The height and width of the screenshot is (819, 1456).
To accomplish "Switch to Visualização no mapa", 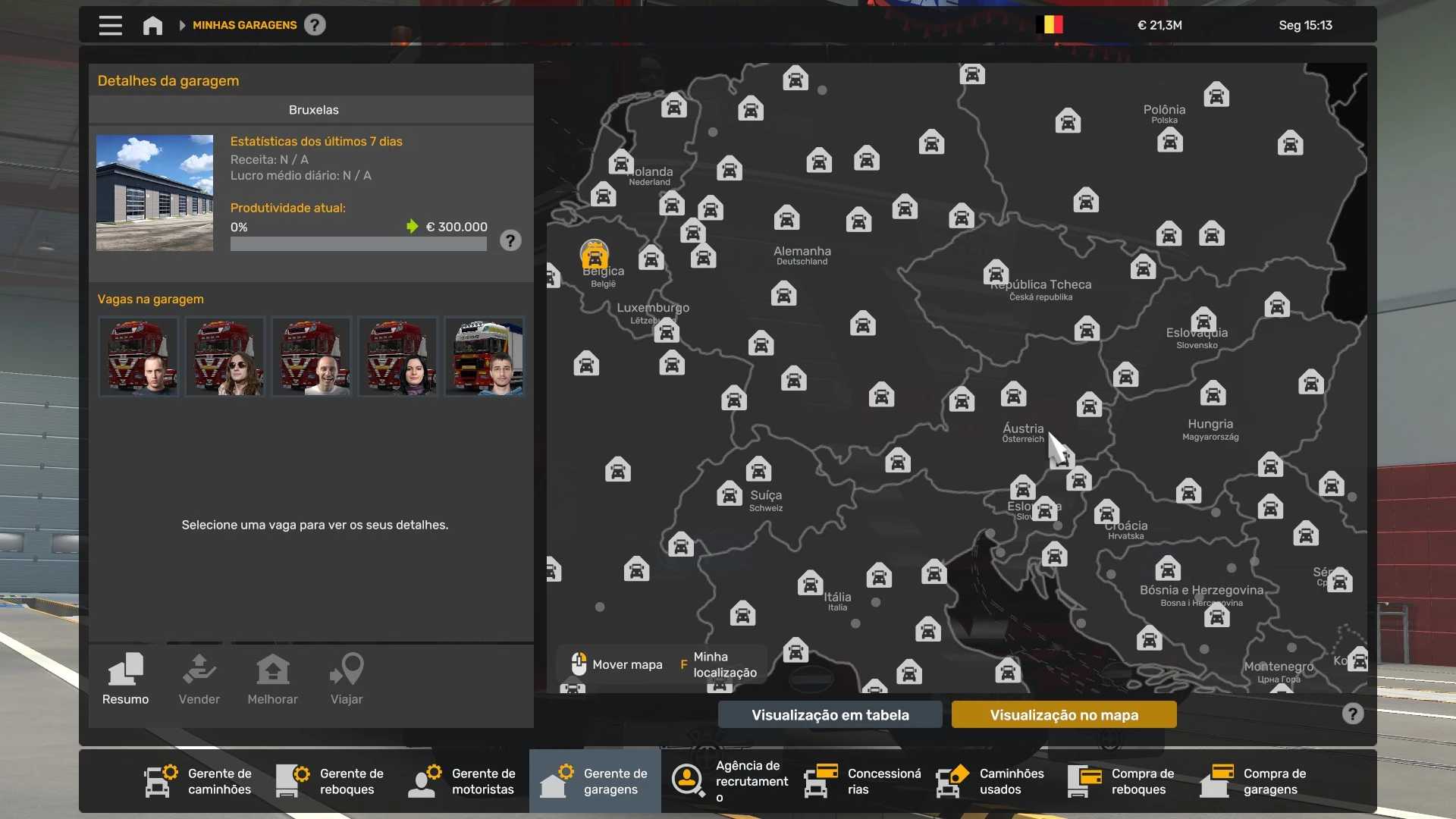I will [x=1063, y=715].
